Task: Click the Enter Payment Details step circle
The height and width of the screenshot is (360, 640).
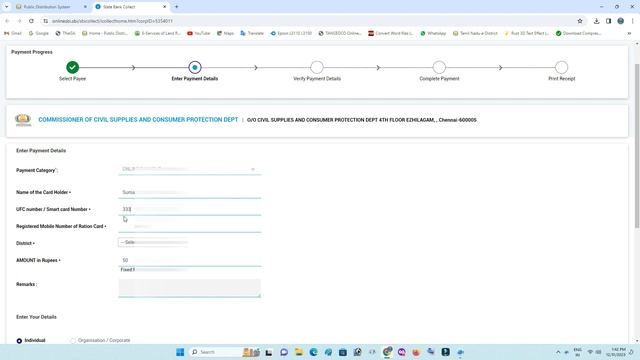Action: point(195,67)
